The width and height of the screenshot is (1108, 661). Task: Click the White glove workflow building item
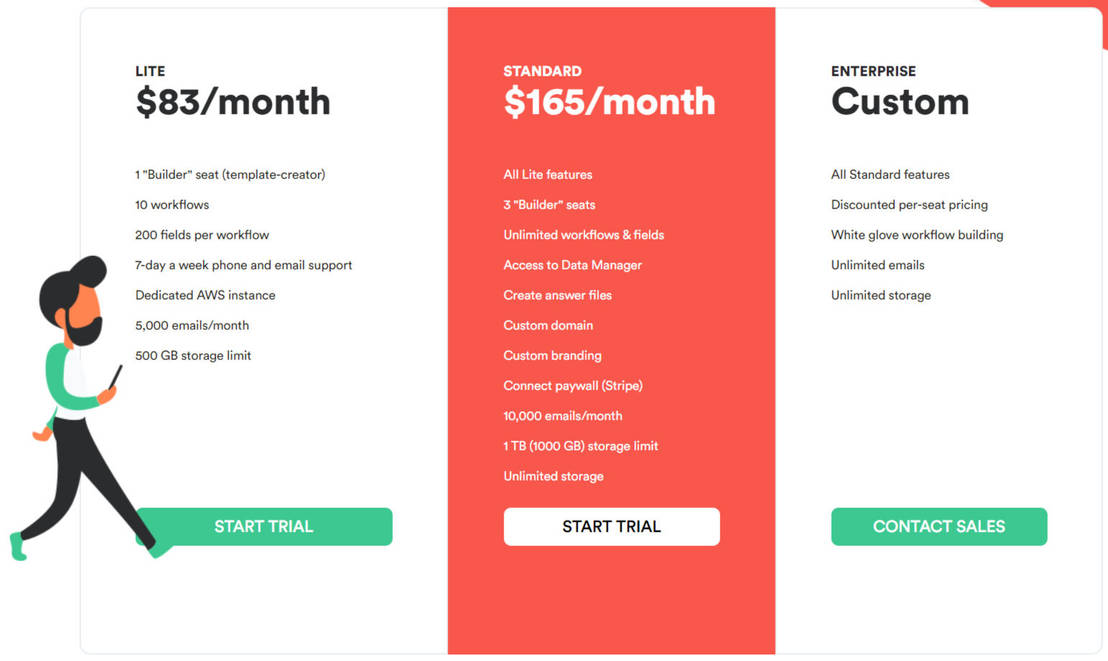917,234
